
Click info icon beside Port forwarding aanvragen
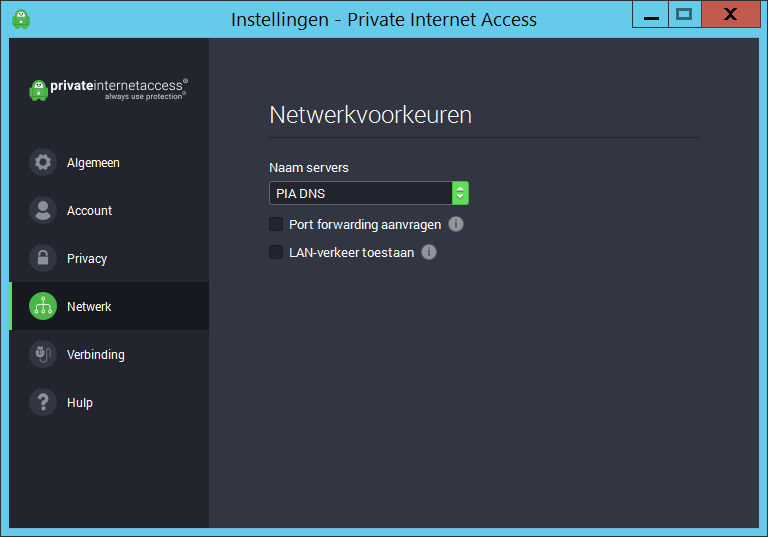coord(456,224)
